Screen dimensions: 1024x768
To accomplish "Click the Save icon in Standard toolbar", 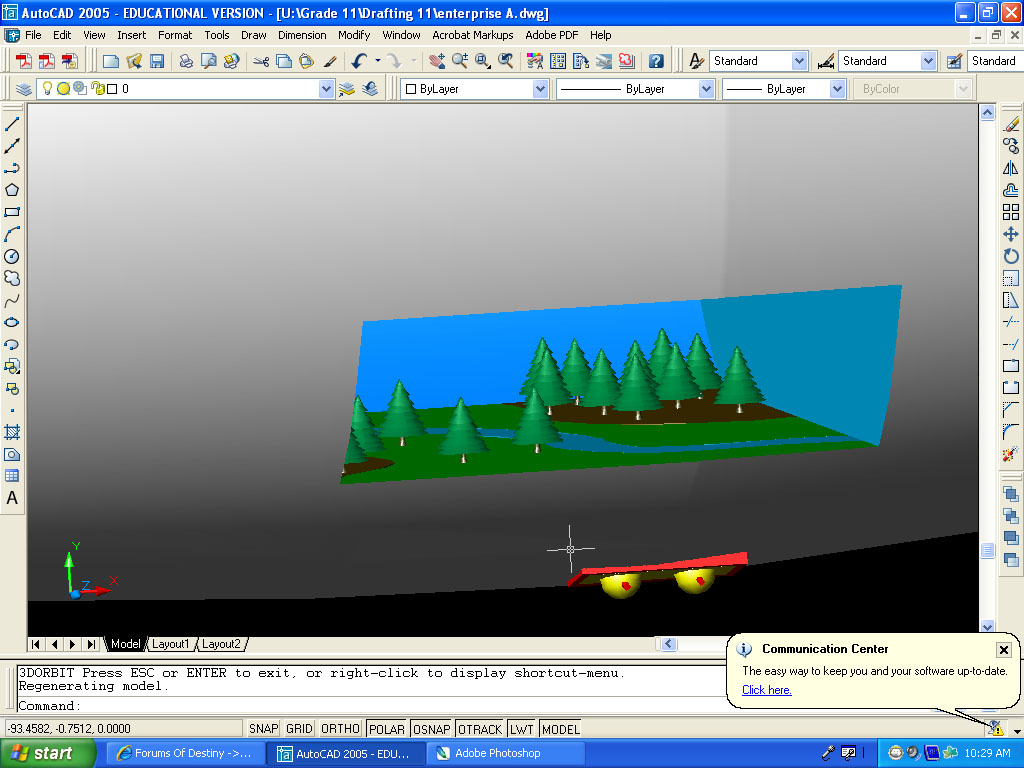I will (157, 61).
